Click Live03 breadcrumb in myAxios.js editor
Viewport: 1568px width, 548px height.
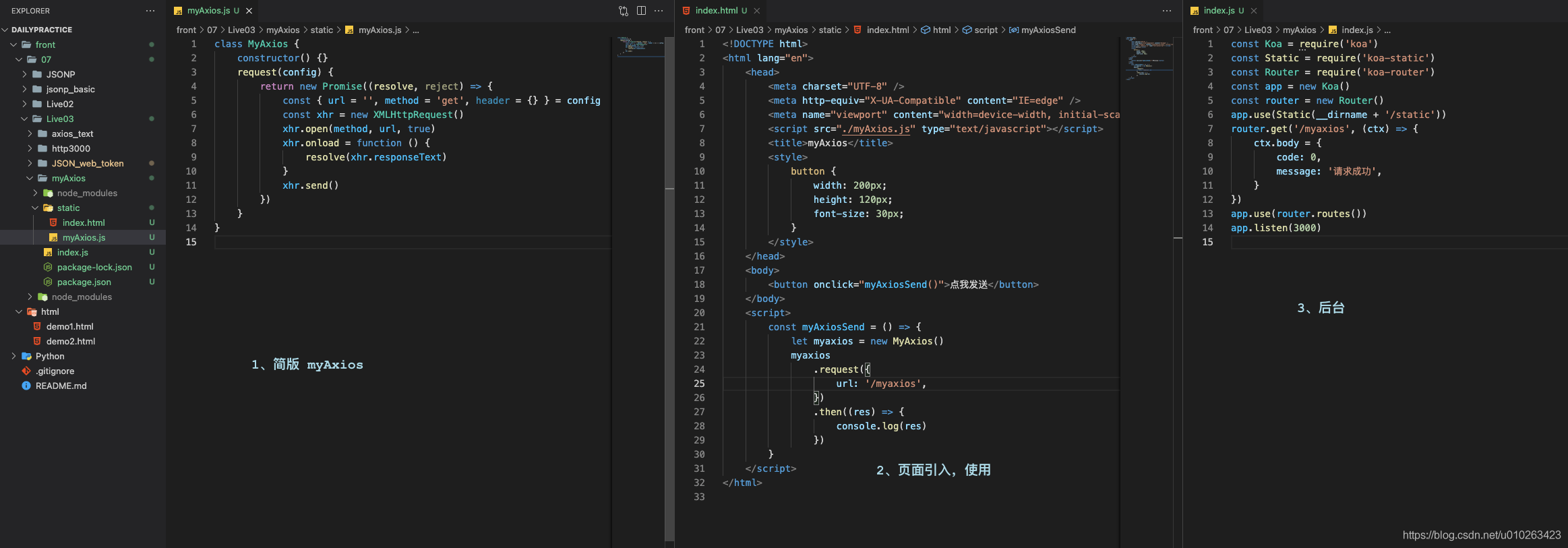click(241, 30)
